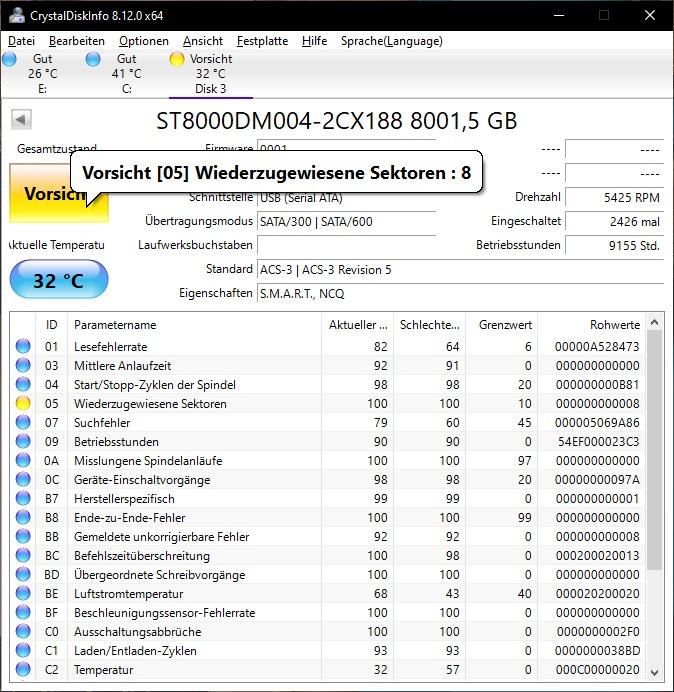
Task: Select the blue status orb for drive E:
Action: 9,59
